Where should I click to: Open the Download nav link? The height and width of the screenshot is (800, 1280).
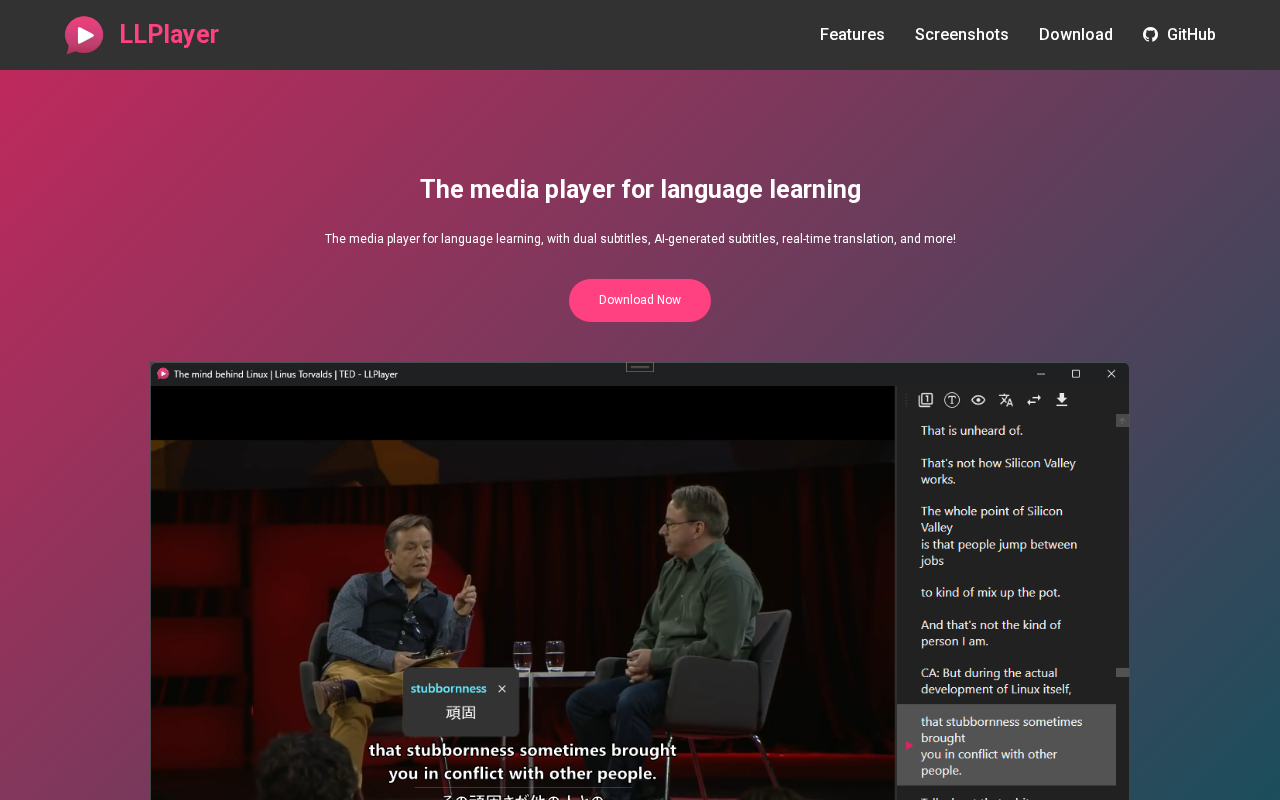(x=1076, y=35)
